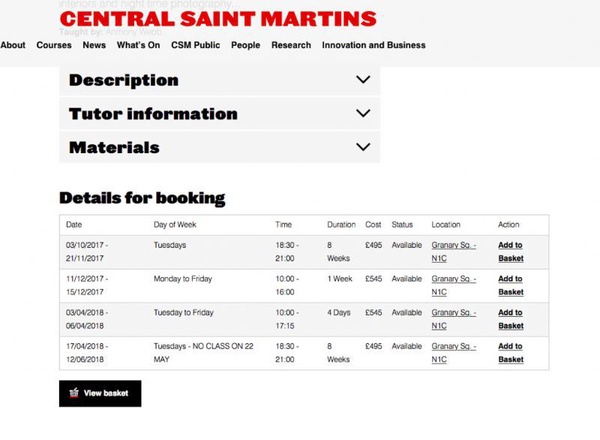
Task: Click the Central Saint Martins logo
Action: pyautogui.click(x=218, y=19)
